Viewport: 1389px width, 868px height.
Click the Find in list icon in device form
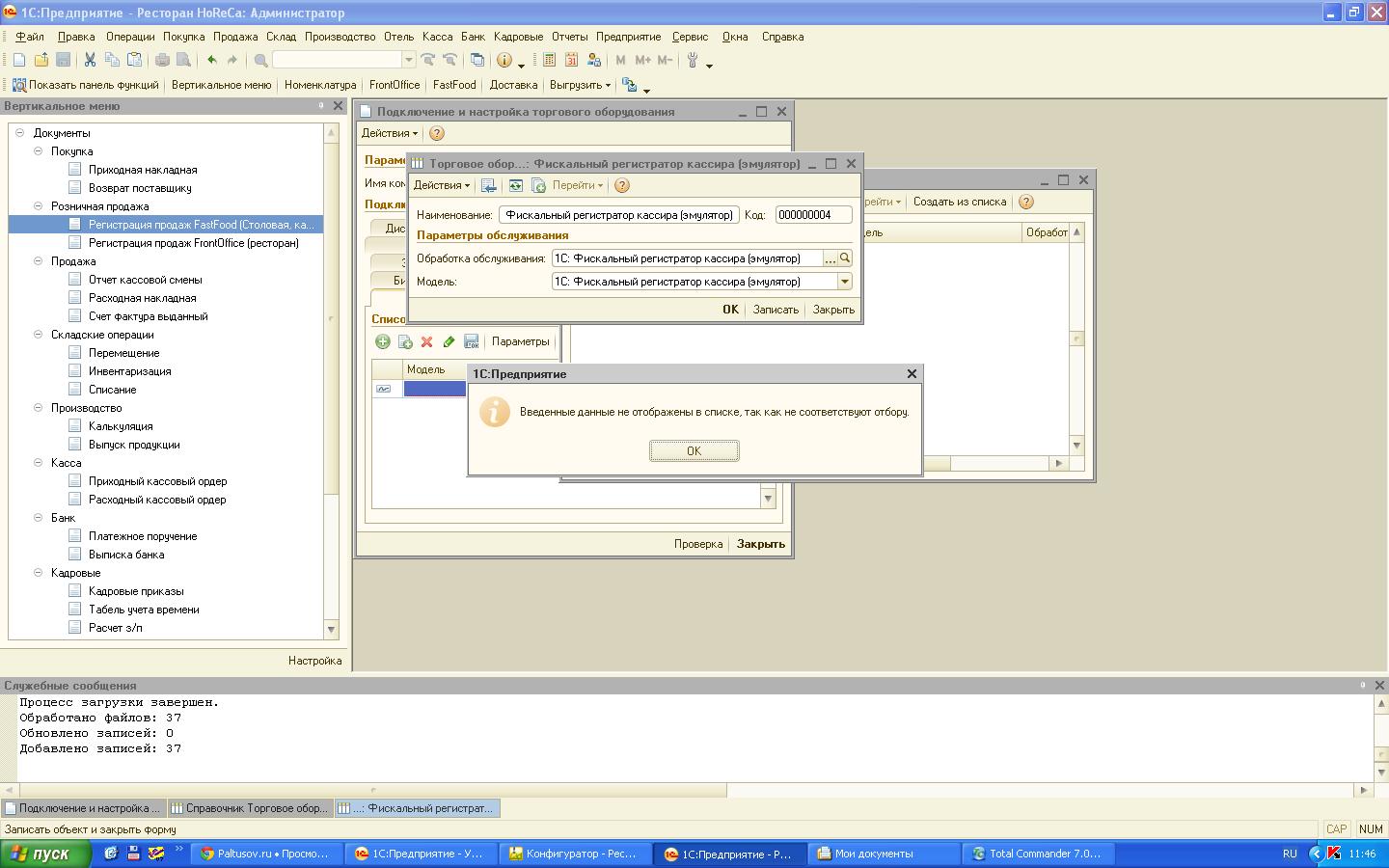489,185
